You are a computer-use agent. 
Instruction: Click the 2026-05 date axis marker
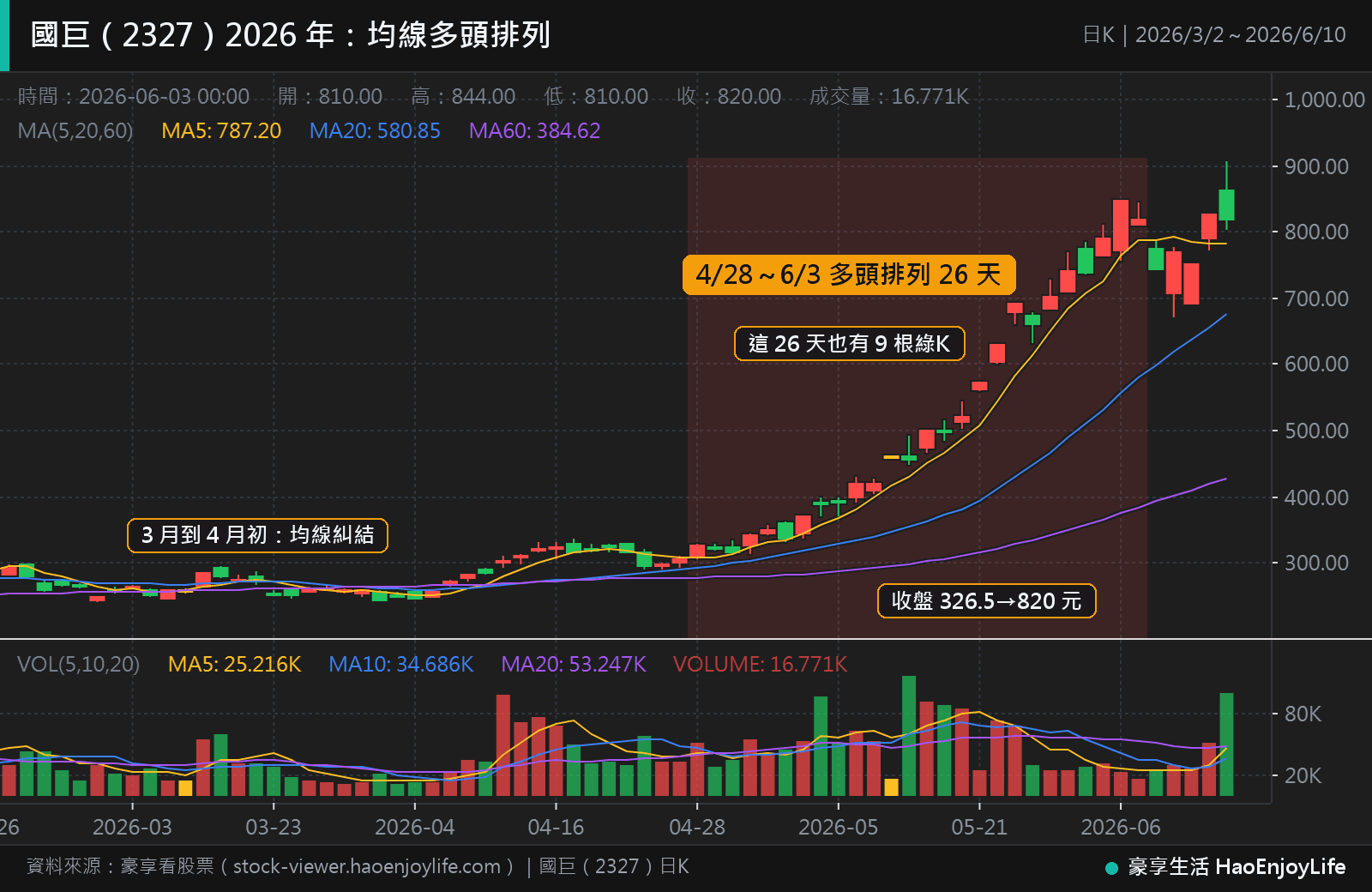click(838, 827)
